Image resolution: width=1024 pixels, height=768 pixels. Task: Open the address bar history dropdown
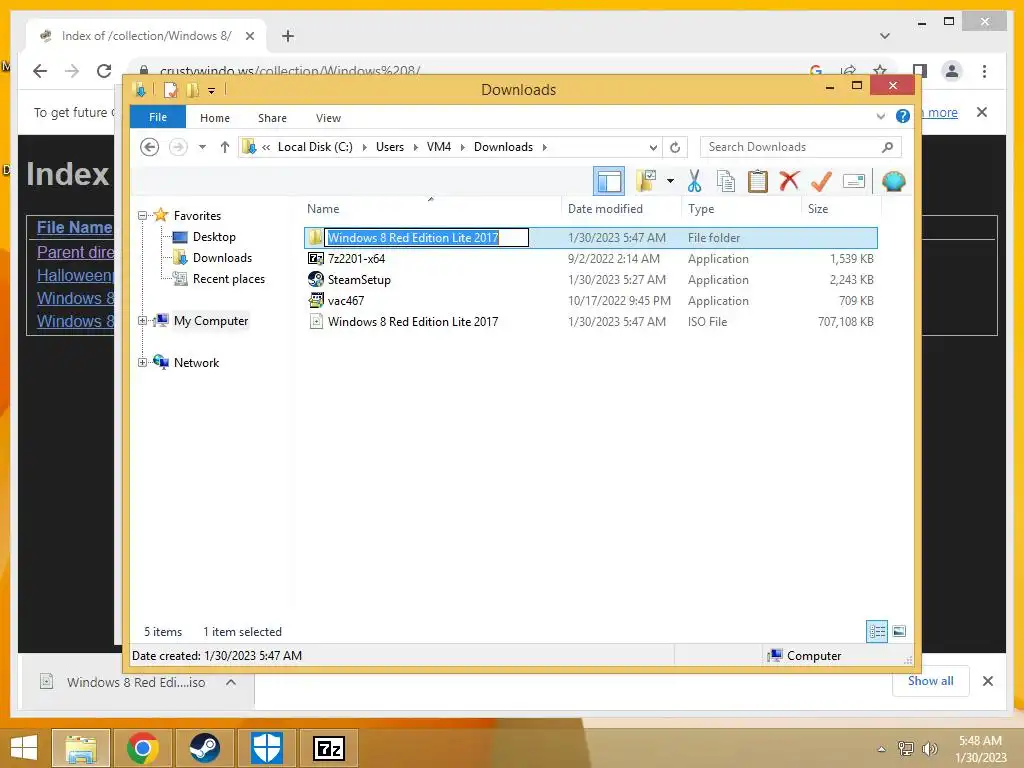653,148
